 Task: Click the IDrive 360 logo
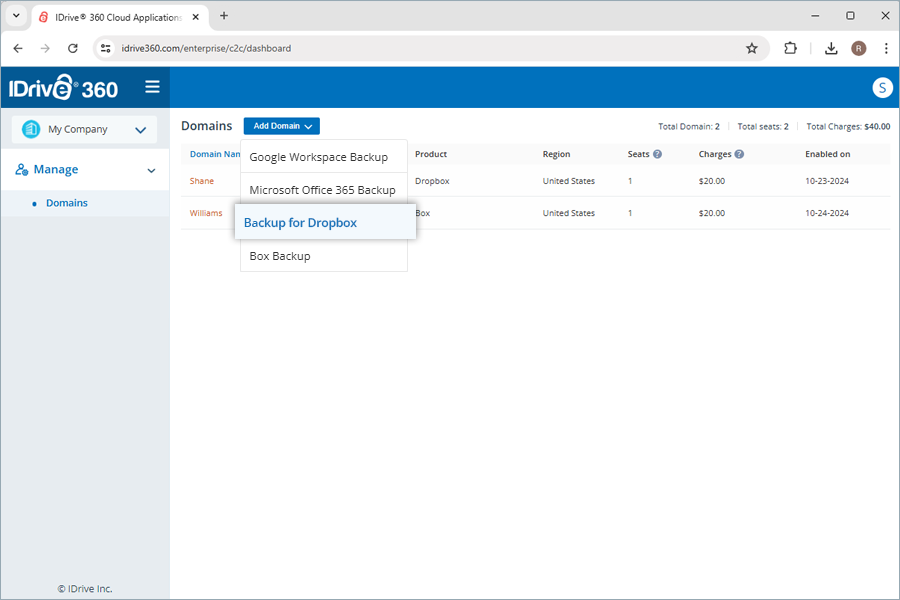click(62, 87)
